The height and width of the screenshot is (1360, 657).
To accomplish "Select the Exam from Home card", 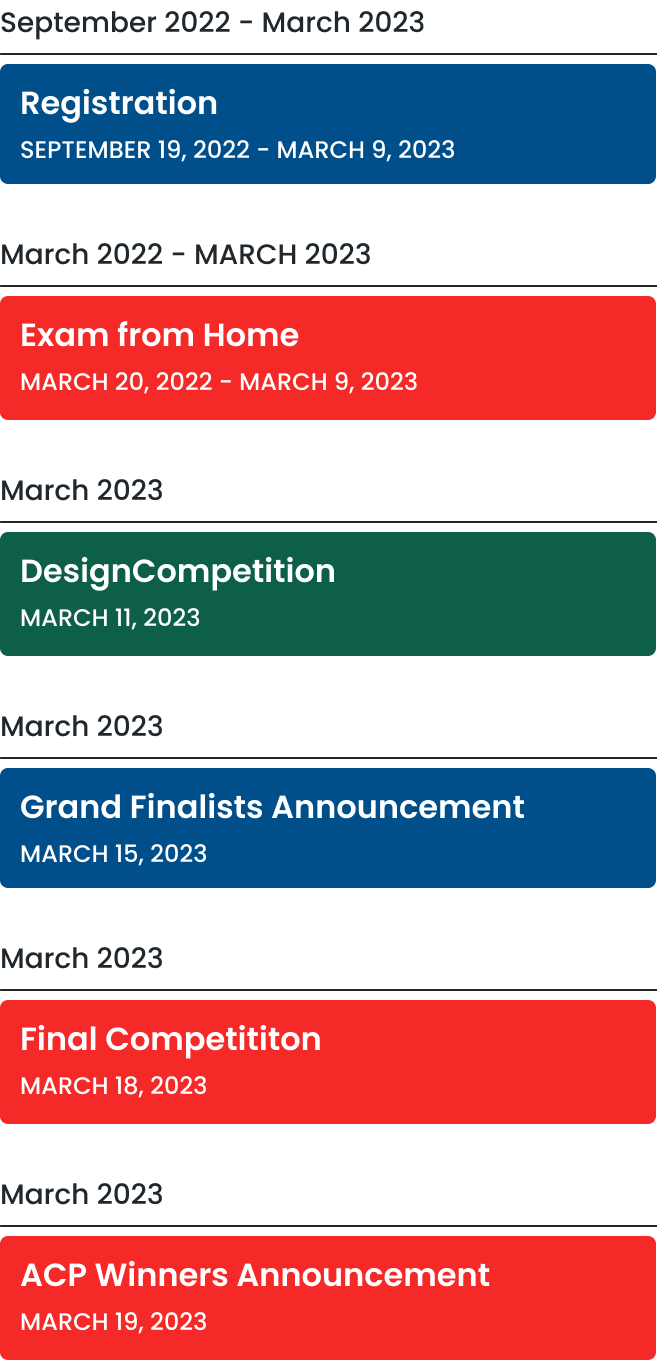I will tap(328, 358).
